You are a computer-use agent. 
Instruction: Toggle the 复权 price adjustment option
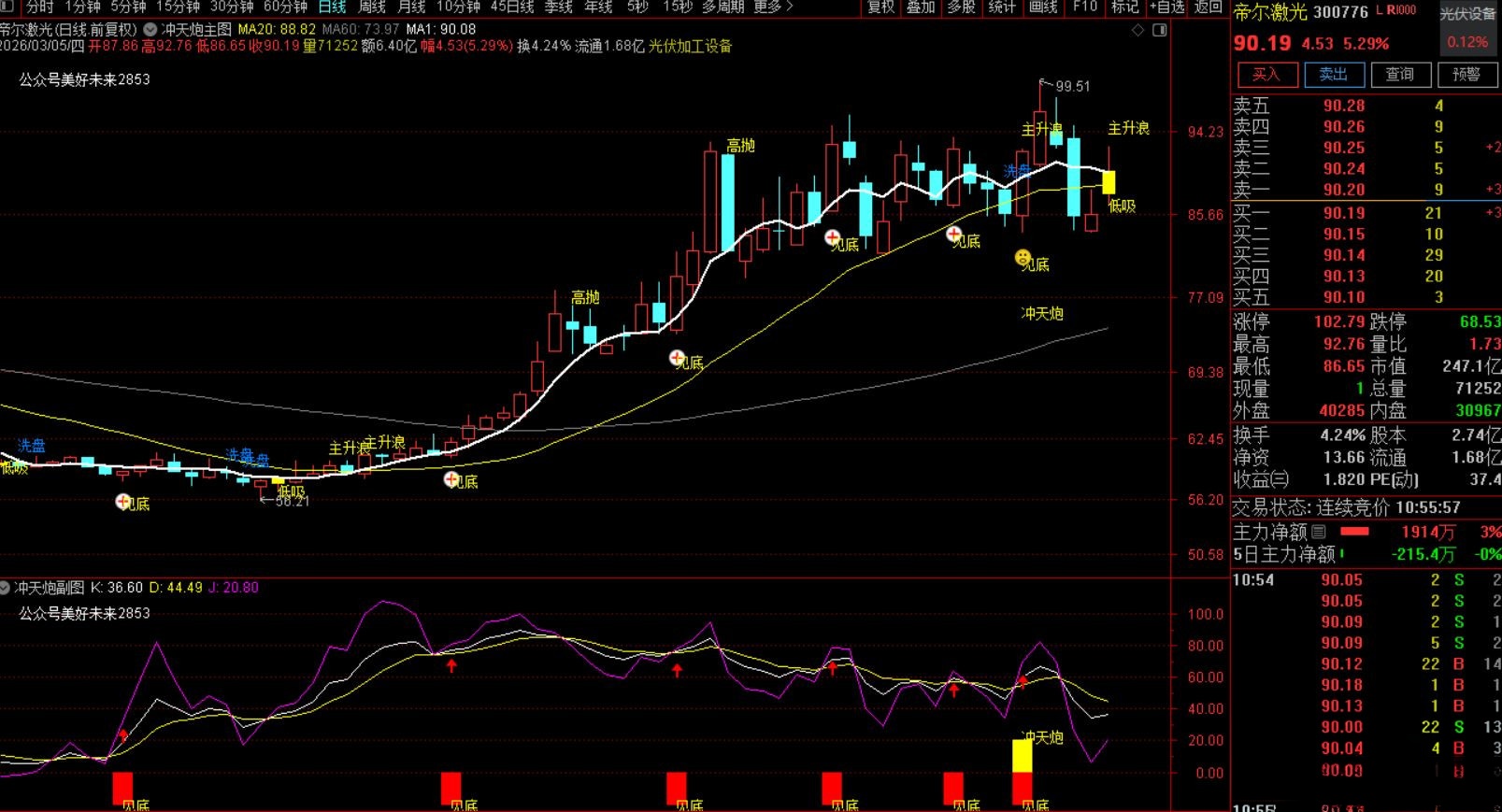[x=880, y=7]
